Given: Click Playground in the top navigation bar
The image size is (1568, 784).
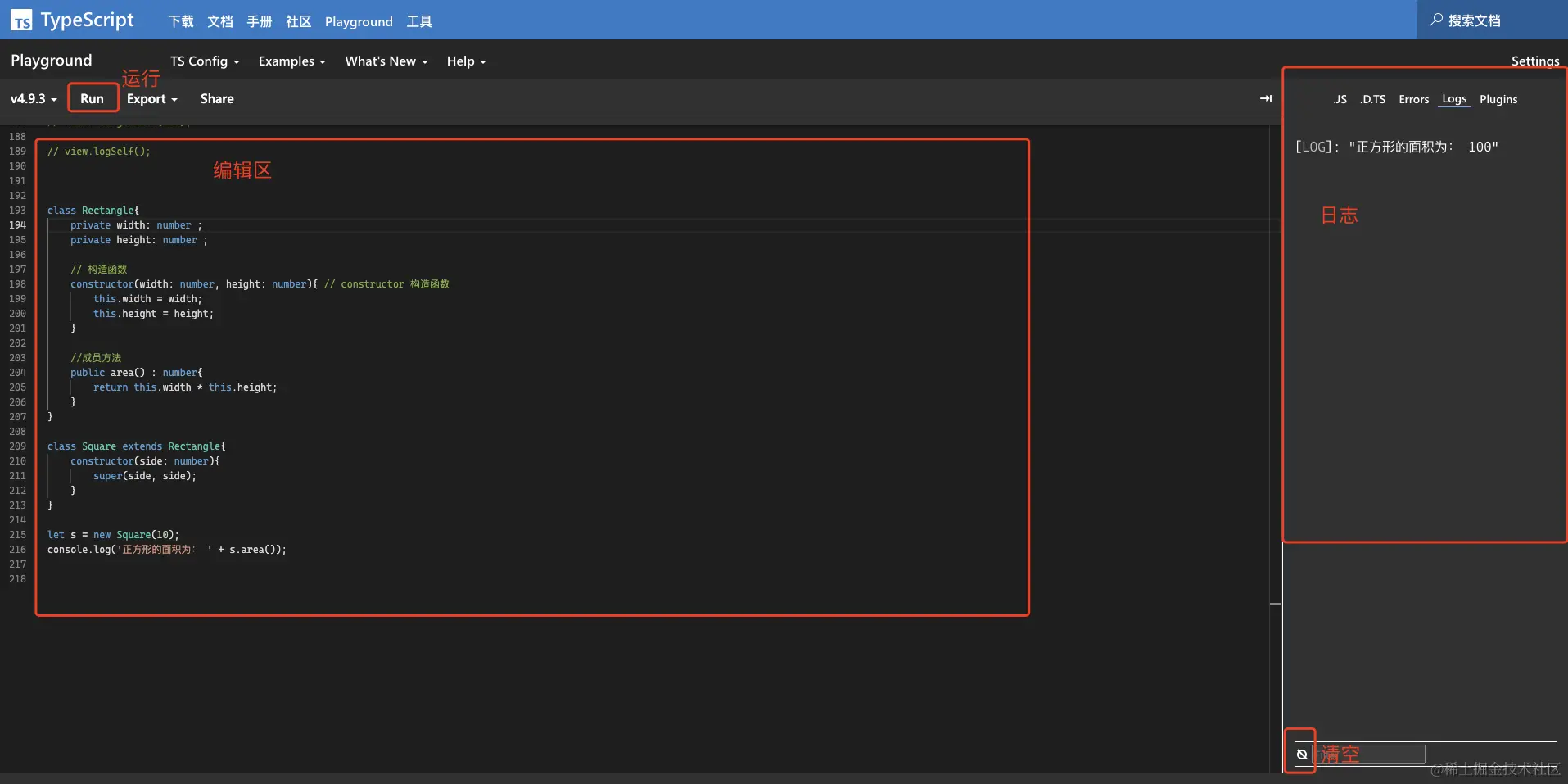Looking at the screenshot, I should click(x=359, y=21).
